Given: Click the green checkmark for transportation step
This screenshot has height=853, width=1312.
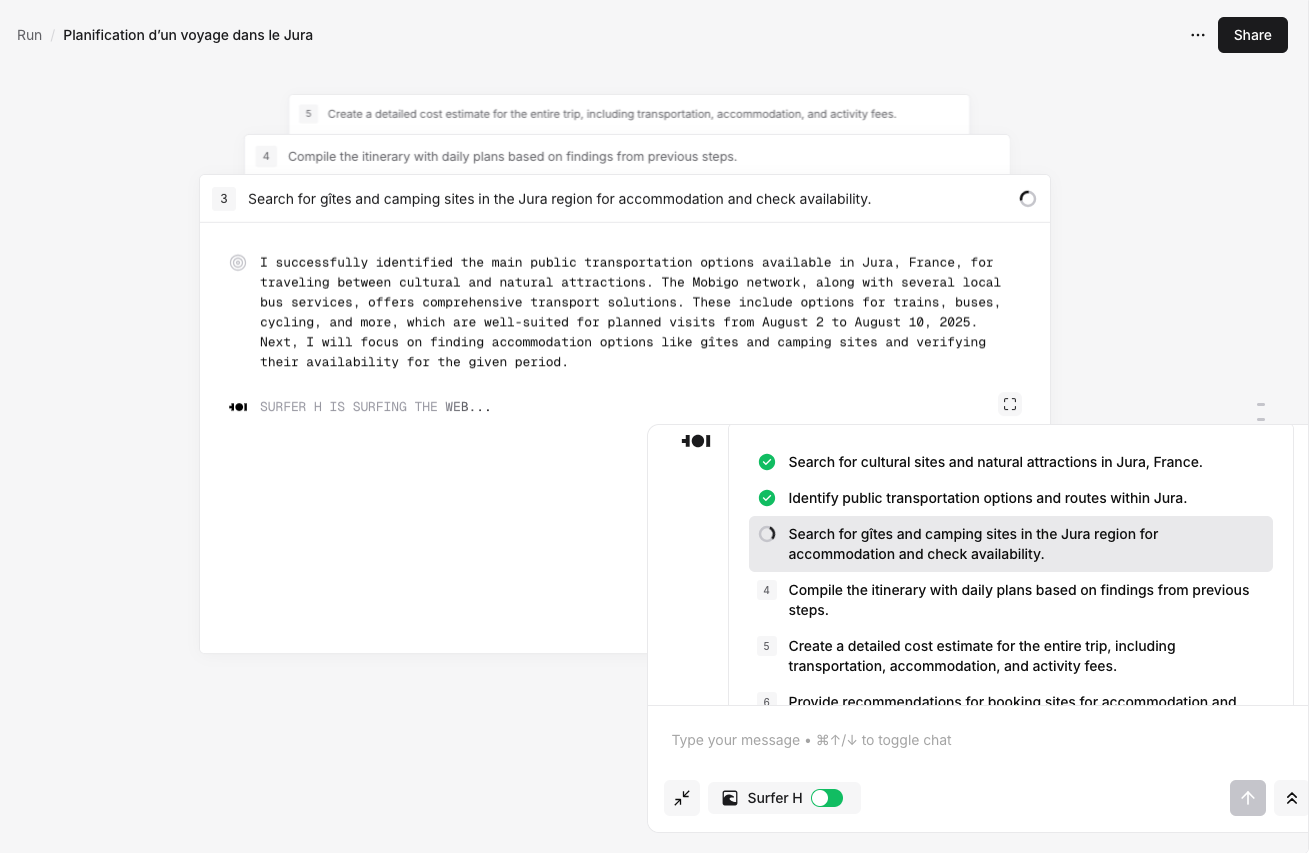Looking at the screenshot, I should tap(767, 498).
